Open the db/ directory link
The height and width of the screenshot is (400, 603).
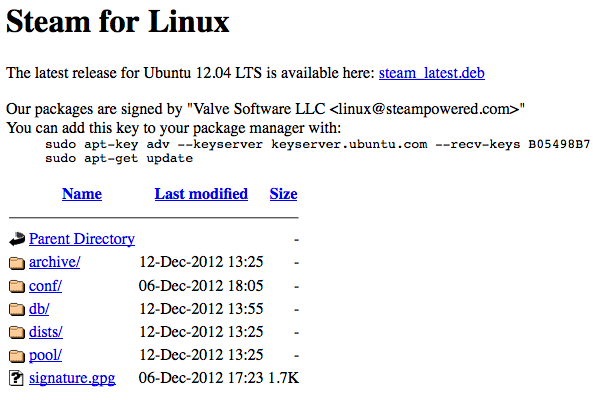(x=39, y=309)
